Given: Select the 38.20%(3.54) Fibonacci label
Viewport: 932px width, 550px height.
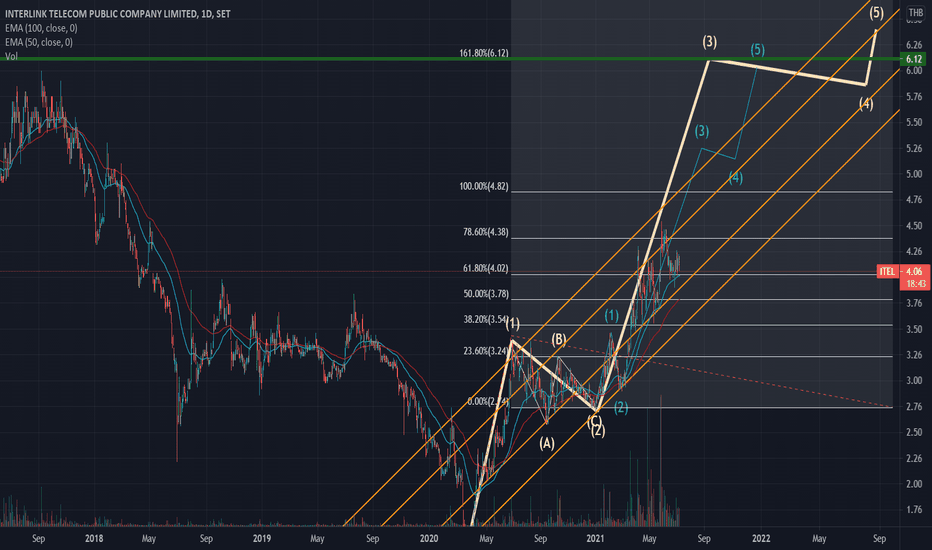Looking at the screenshot, I should pos(486,319).
